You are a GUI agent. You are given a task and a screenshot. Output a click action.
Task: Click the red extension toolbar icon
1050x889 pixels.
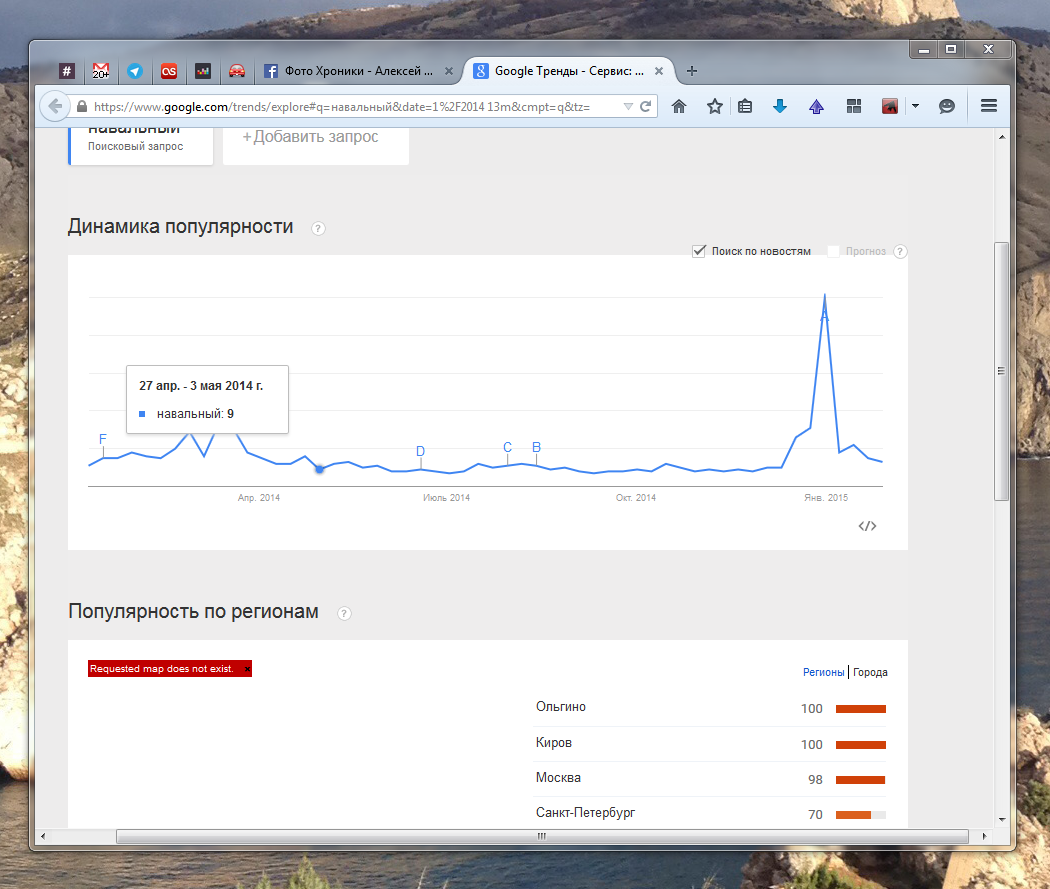click(889, 106)
